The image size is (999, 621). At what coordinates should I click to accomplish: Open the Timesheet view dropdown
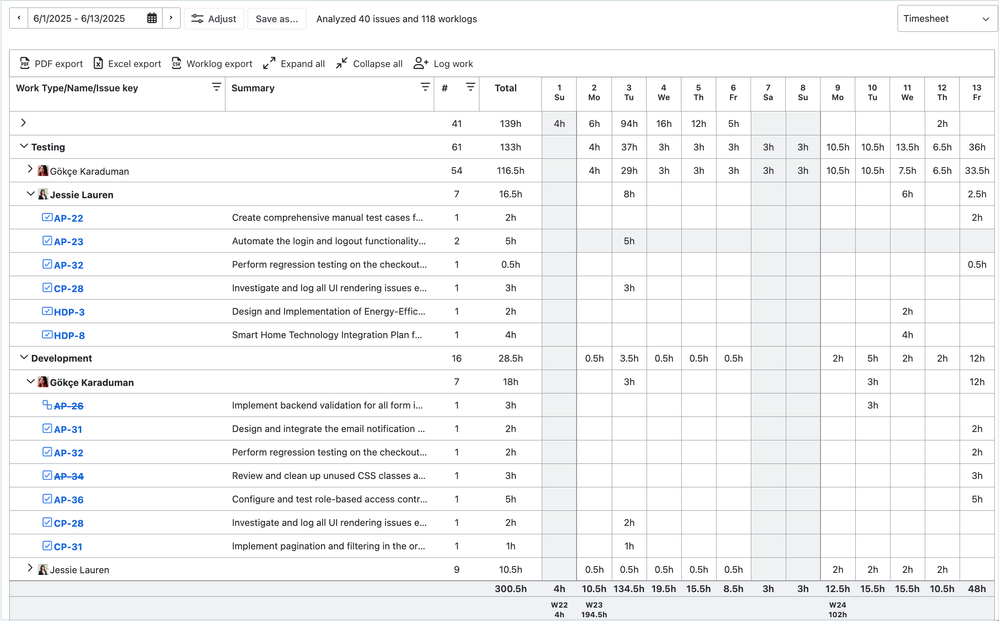point(944,18)
